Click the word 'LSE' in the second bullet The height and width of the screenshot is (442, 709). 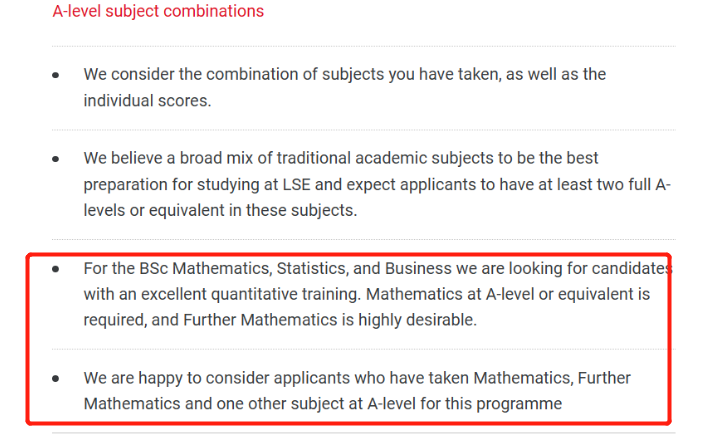[297, 184]
